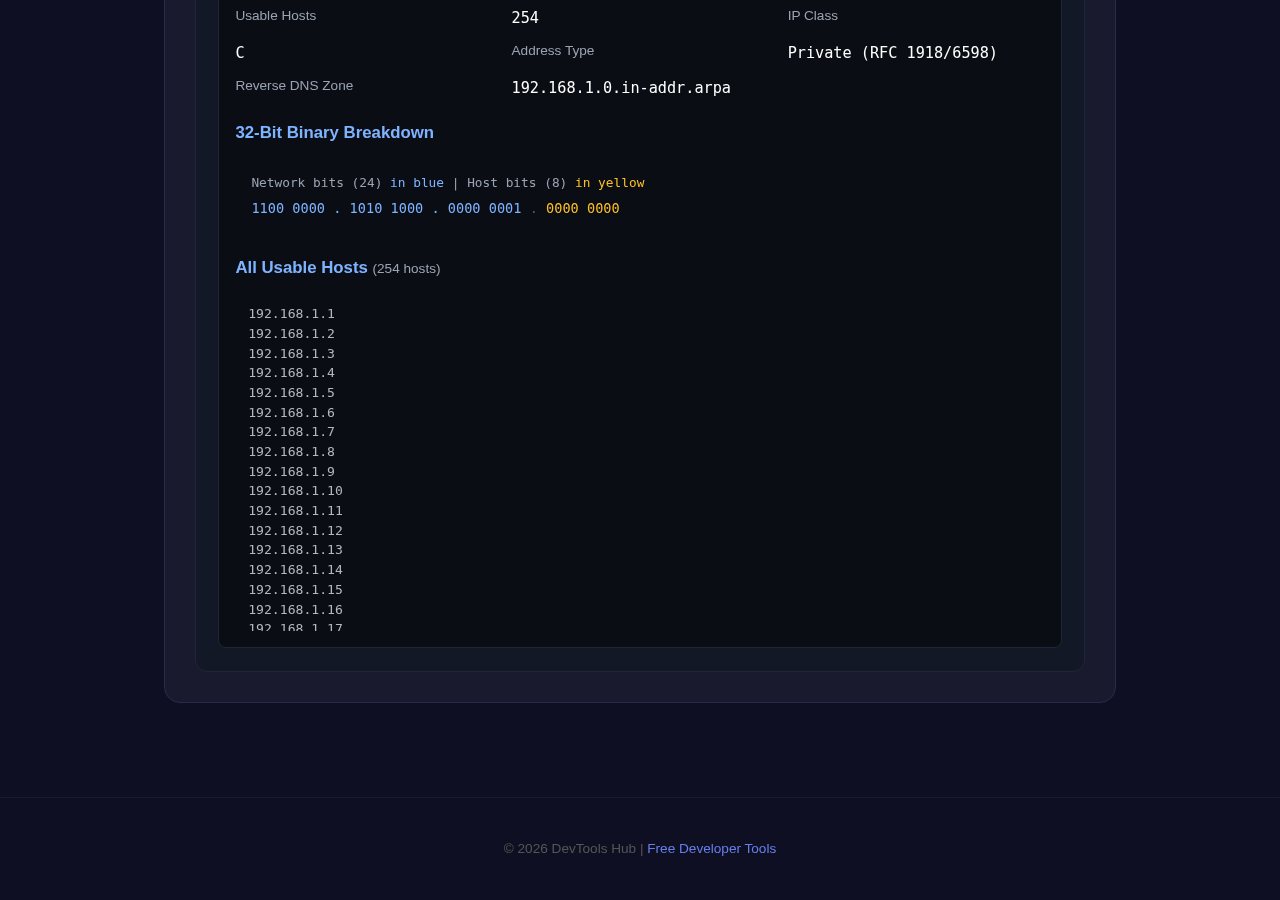This screenshot has width=1280, height=900.
Task: Select host address 192.168.1.7
Action: coord(291,432)
